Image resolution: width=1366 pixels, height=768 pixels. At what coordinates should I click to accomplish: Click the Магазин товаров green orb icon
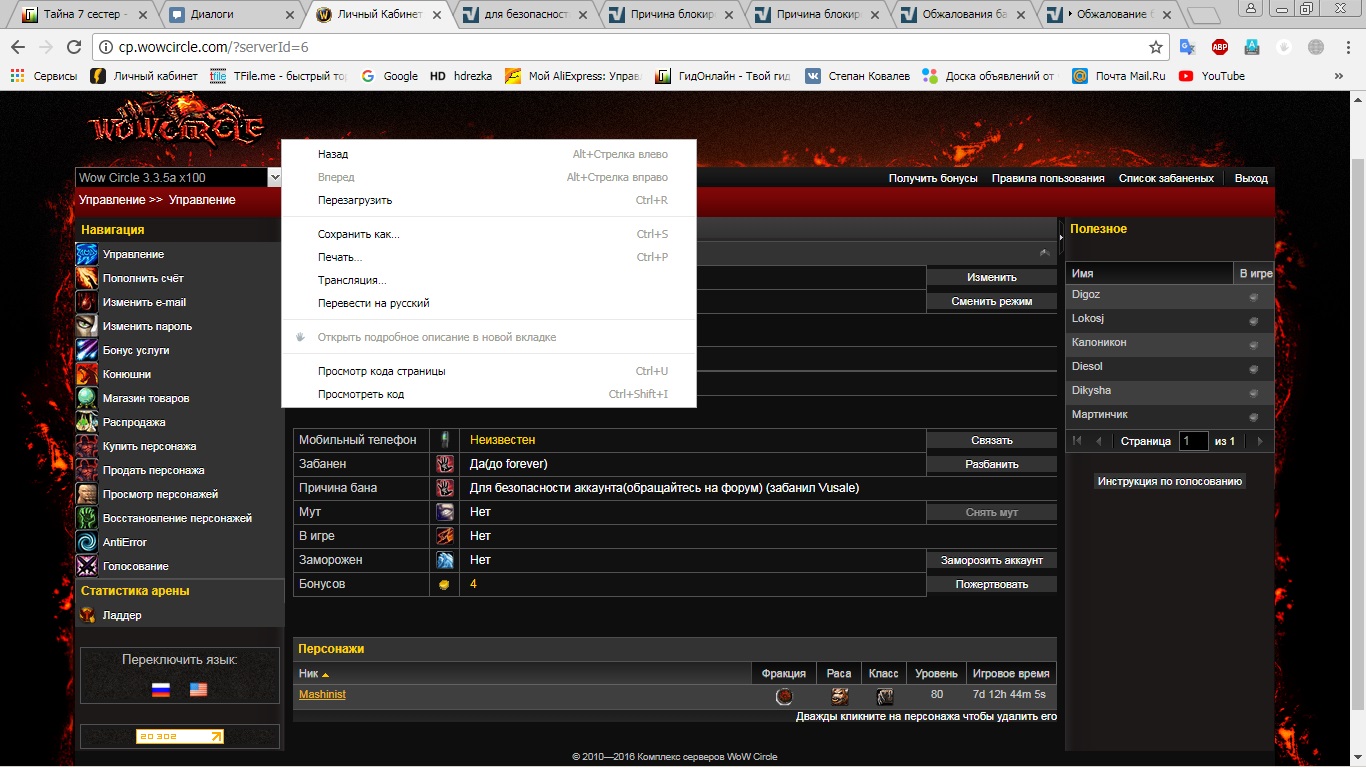tap(87, 398)
